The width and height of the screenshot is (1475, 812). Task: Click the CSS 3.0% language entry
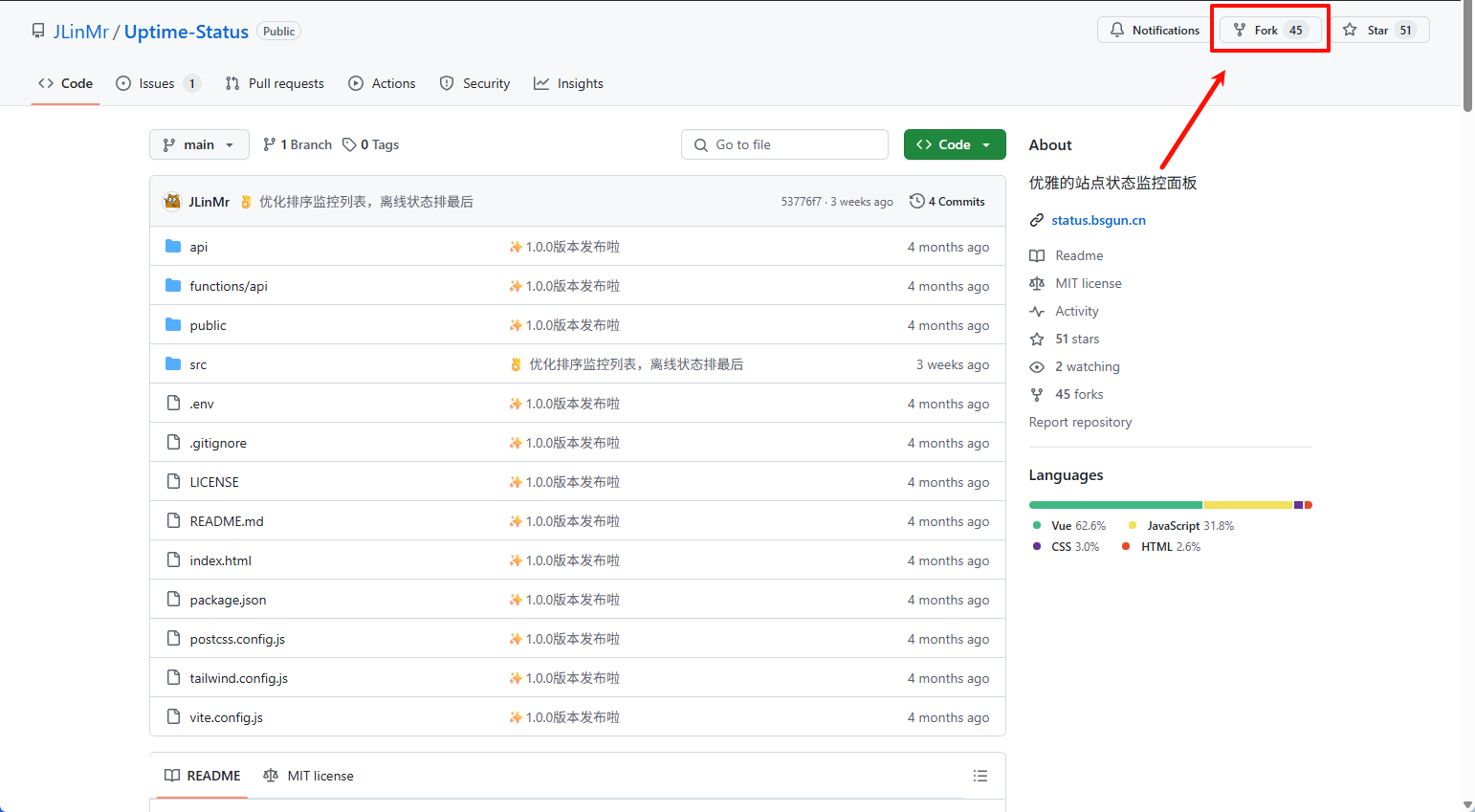click(x=1066, y=546)
